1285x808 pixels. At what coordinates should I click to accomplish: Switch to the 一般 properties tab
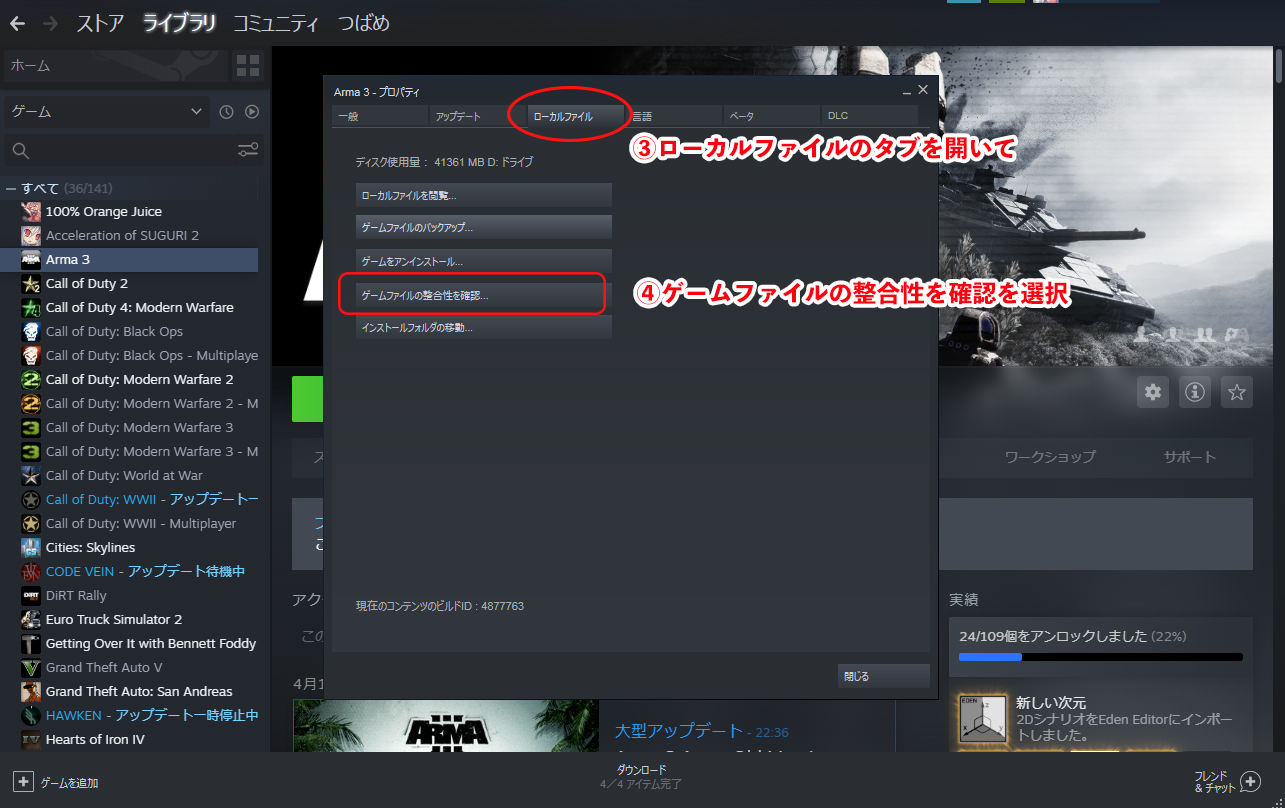[380, 116]
